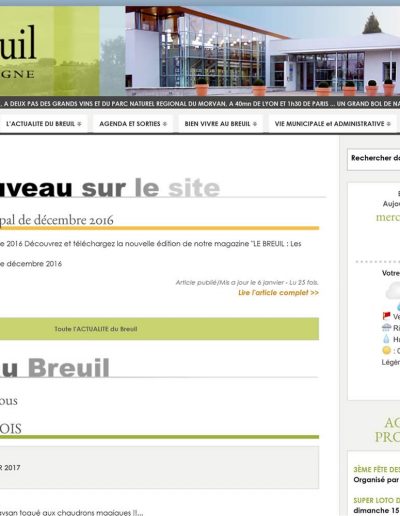Open 'Lire l'article complet >>' link
This screenshot has width=400, height=516.
(278, 293)
